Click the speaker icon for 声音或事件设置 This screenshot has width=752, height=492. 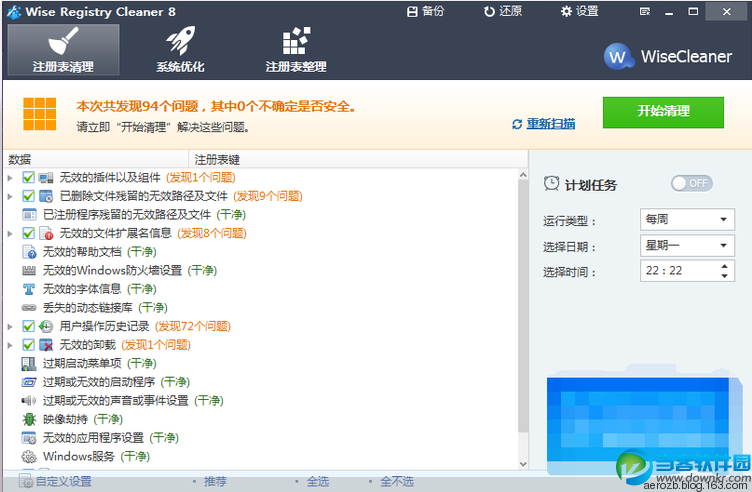29,400
